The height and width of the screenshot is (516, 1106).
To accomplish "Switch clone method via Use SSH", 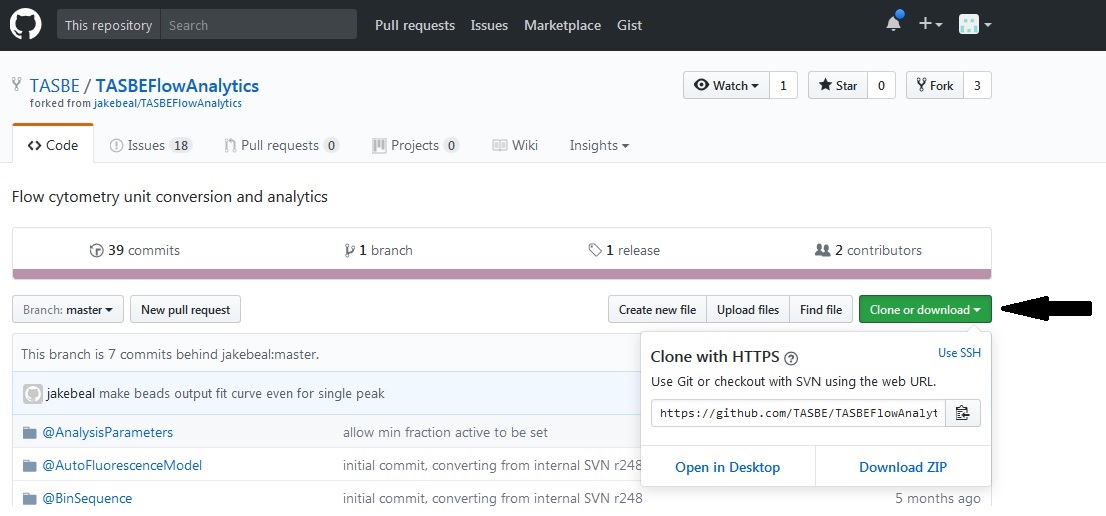I will point(959,352).
